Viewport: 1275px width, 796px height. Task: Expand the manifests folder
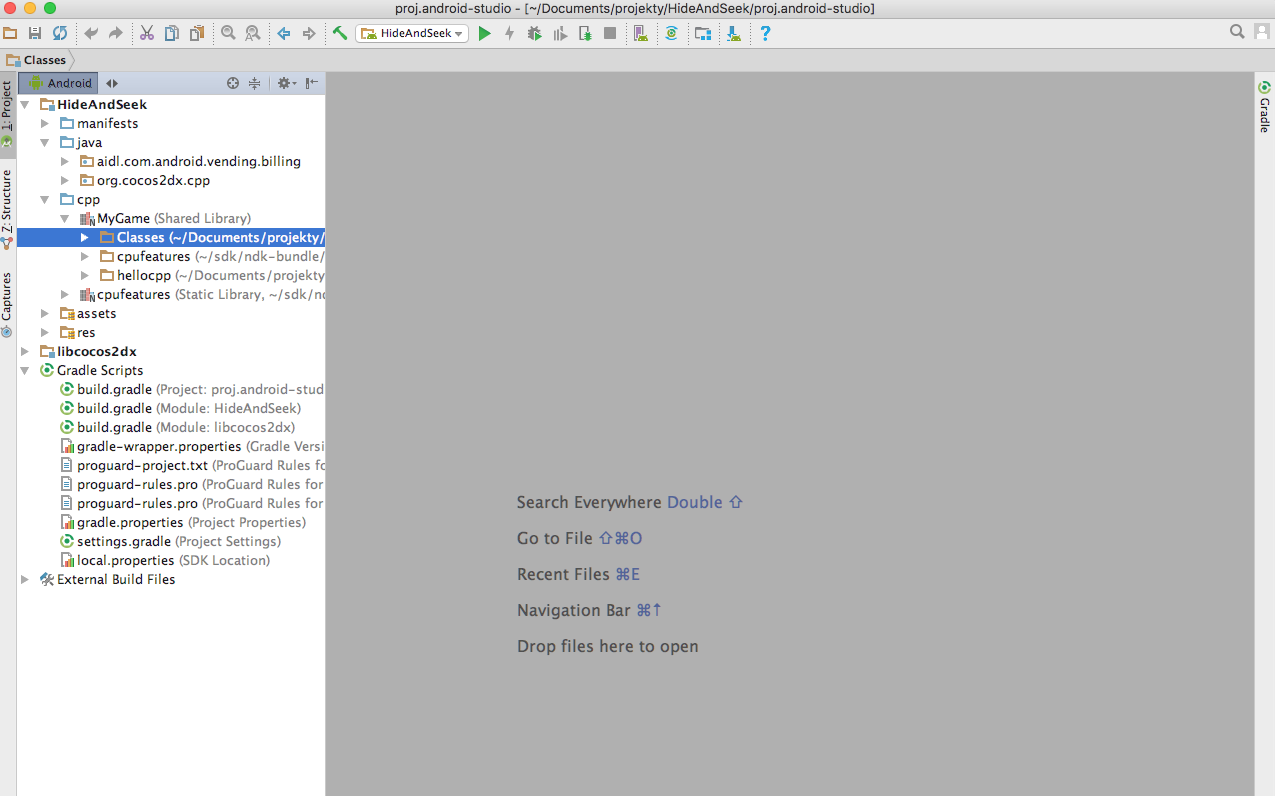tap(45, 123)
